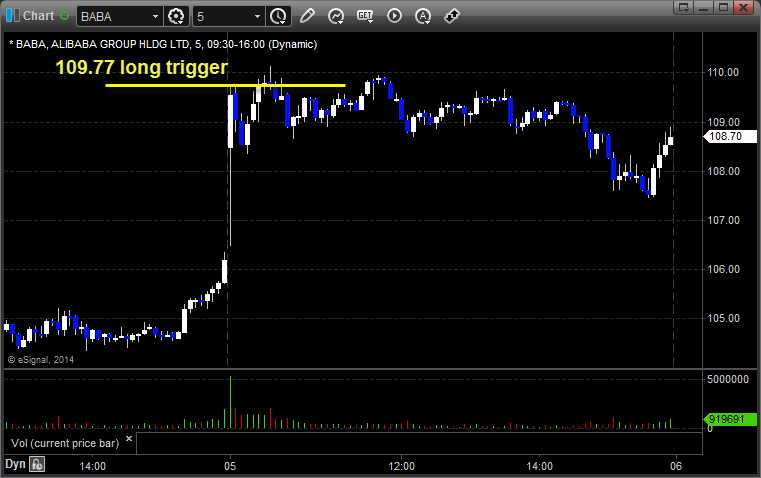
Task: Open the window pop-out menu button
Action: click(x=684, y=7)
